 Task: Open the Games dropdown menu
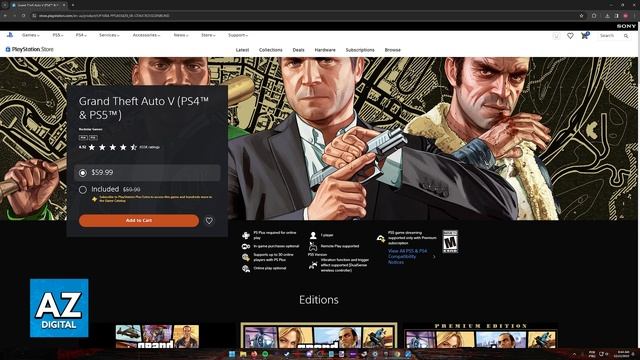pos(31,36)
